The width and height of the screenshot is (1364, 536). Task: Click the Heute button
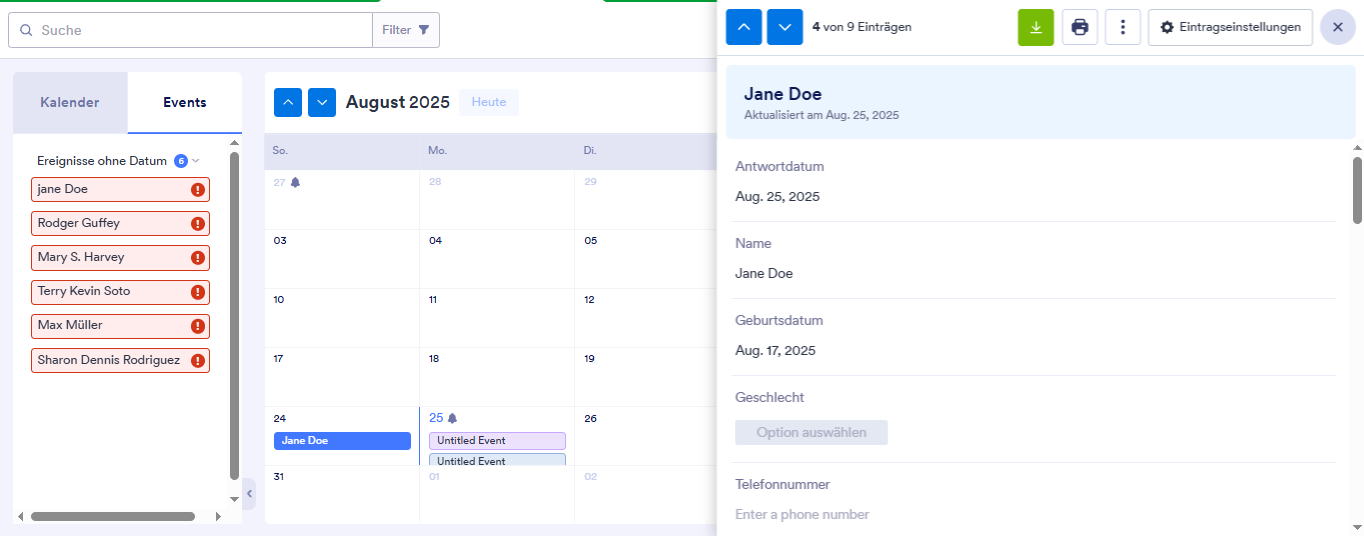489,102
